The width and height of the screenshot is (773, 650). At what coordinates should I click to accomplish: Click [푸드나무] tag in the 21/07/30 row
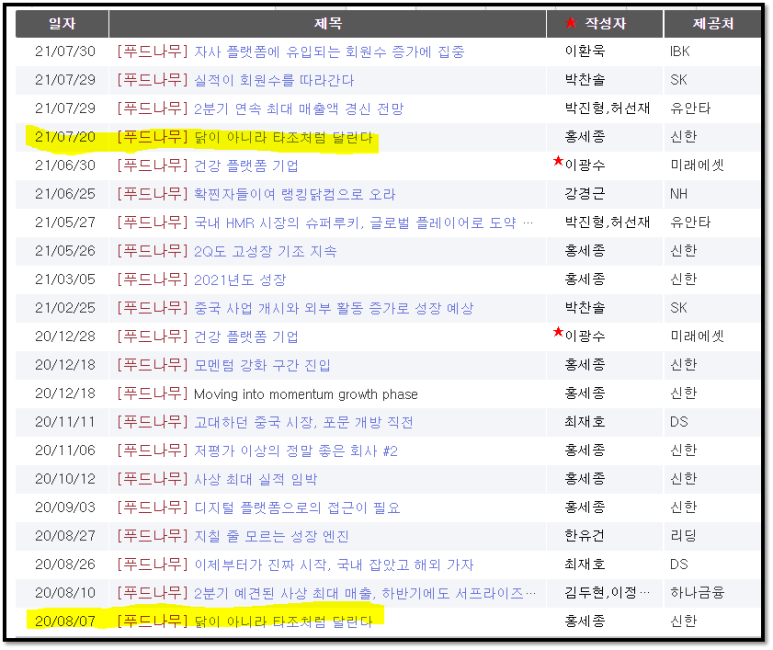(153, 51)
